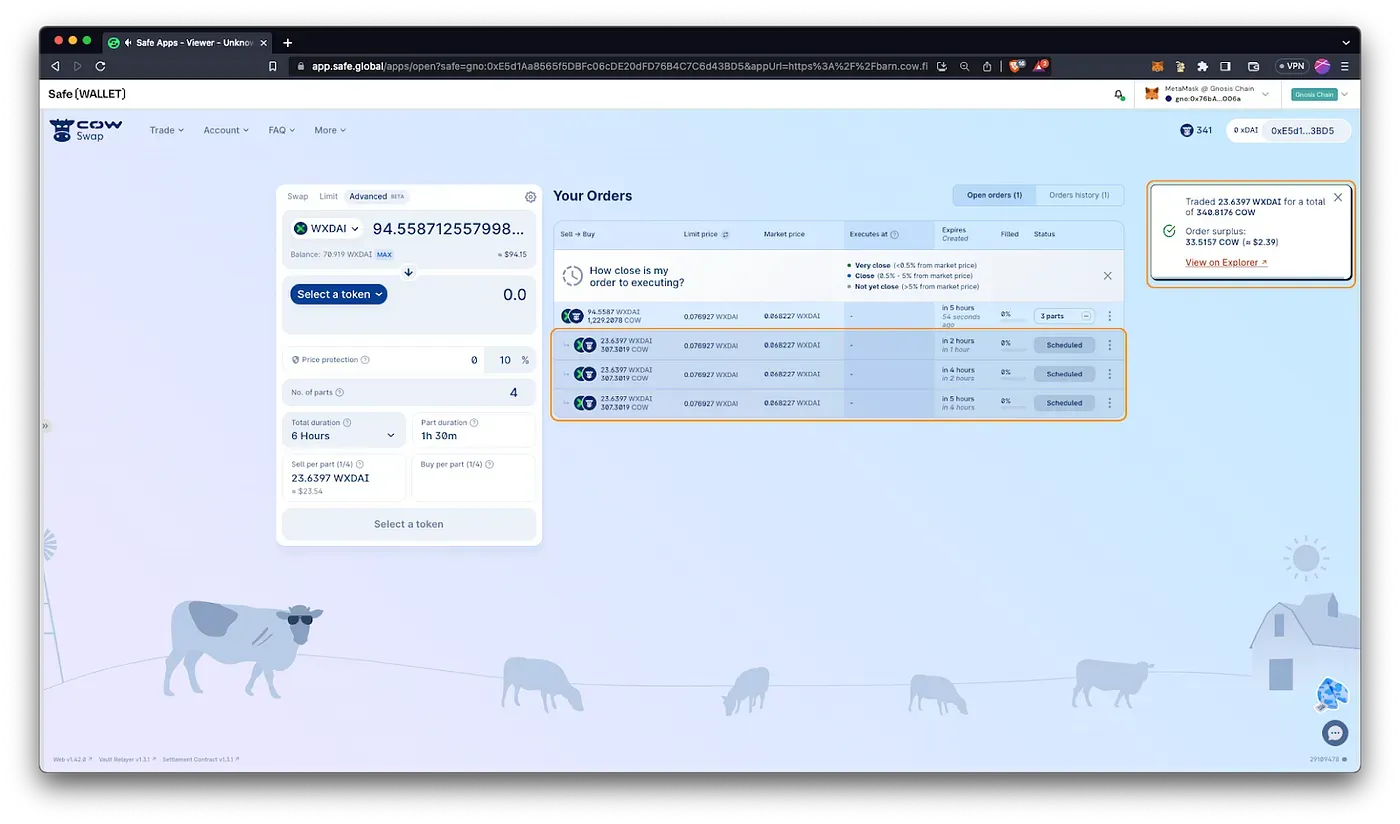Switch to Orders history (1) tab

click(1079, 195)
